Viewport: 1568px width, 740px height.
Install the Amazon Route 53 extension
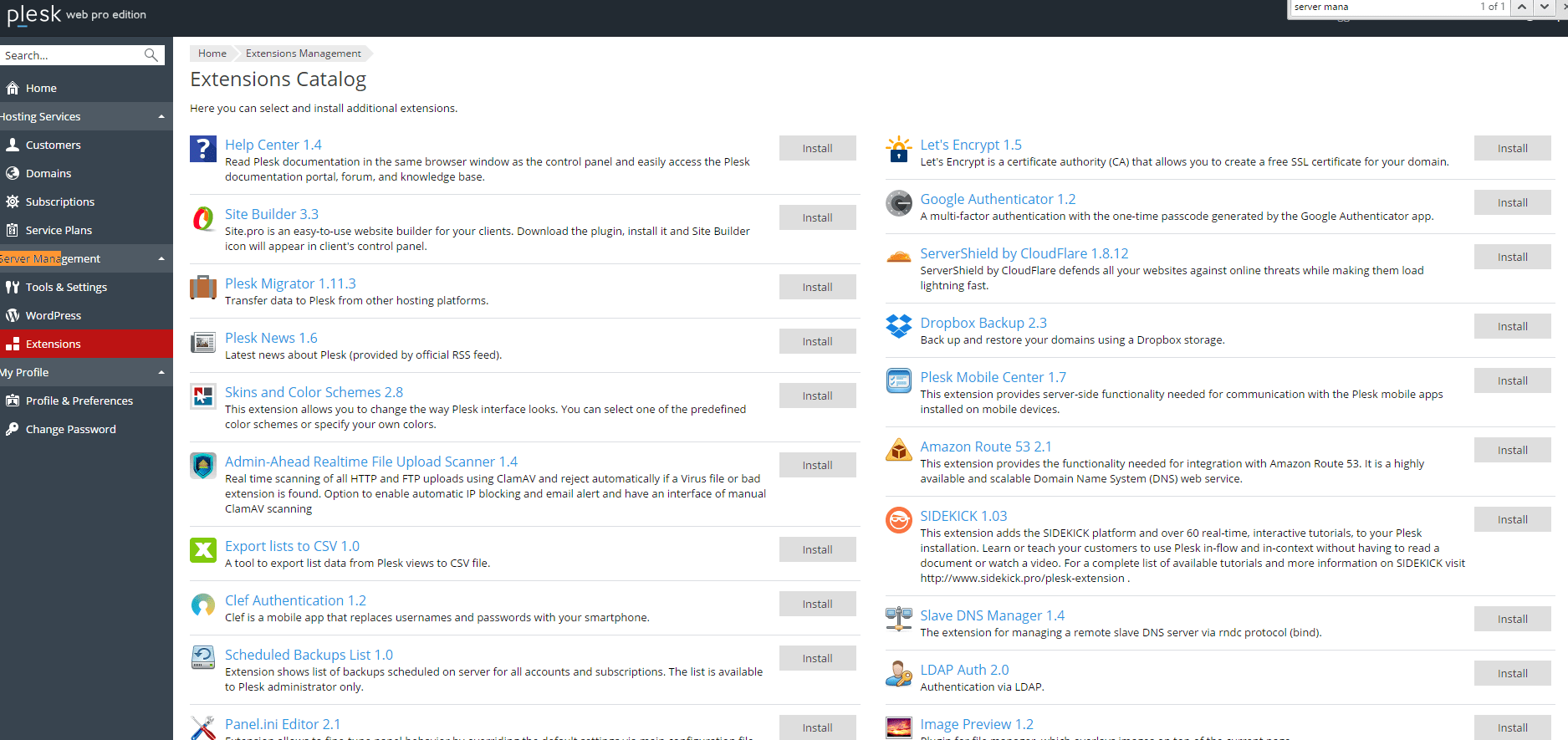click(1512, 450)
